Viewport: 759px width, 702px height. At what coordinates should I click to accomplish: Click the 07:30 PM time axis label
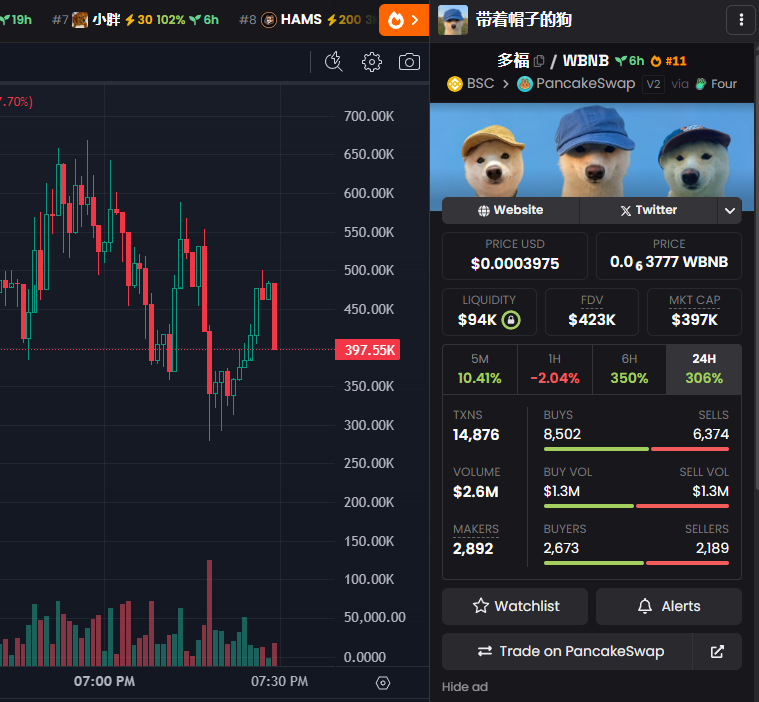pyautogui.click(x=279, y=682)
